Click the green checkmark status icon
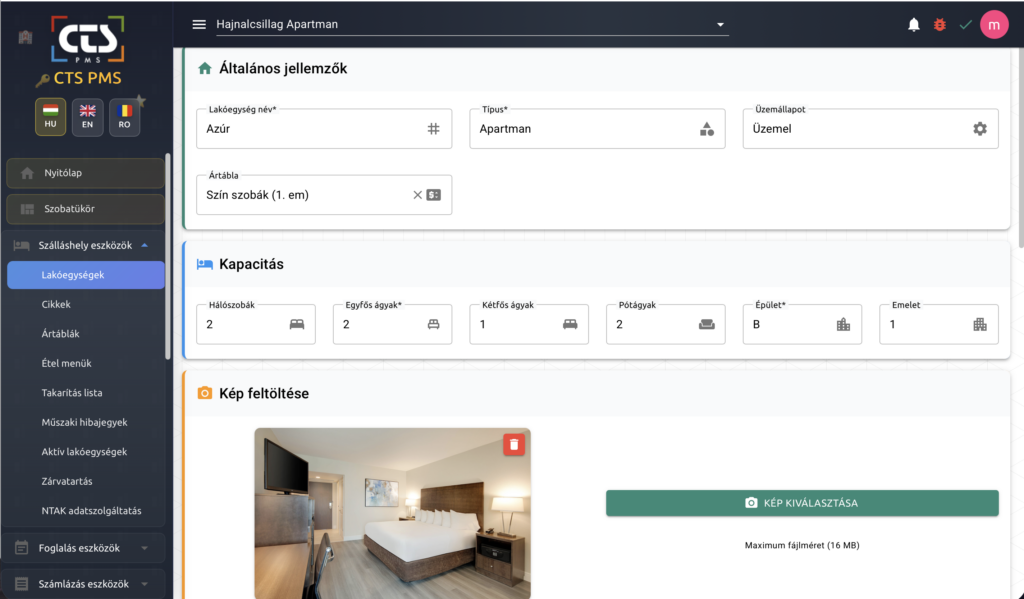The width and height of the screenshot is (1024, 599). click(965, 25)
